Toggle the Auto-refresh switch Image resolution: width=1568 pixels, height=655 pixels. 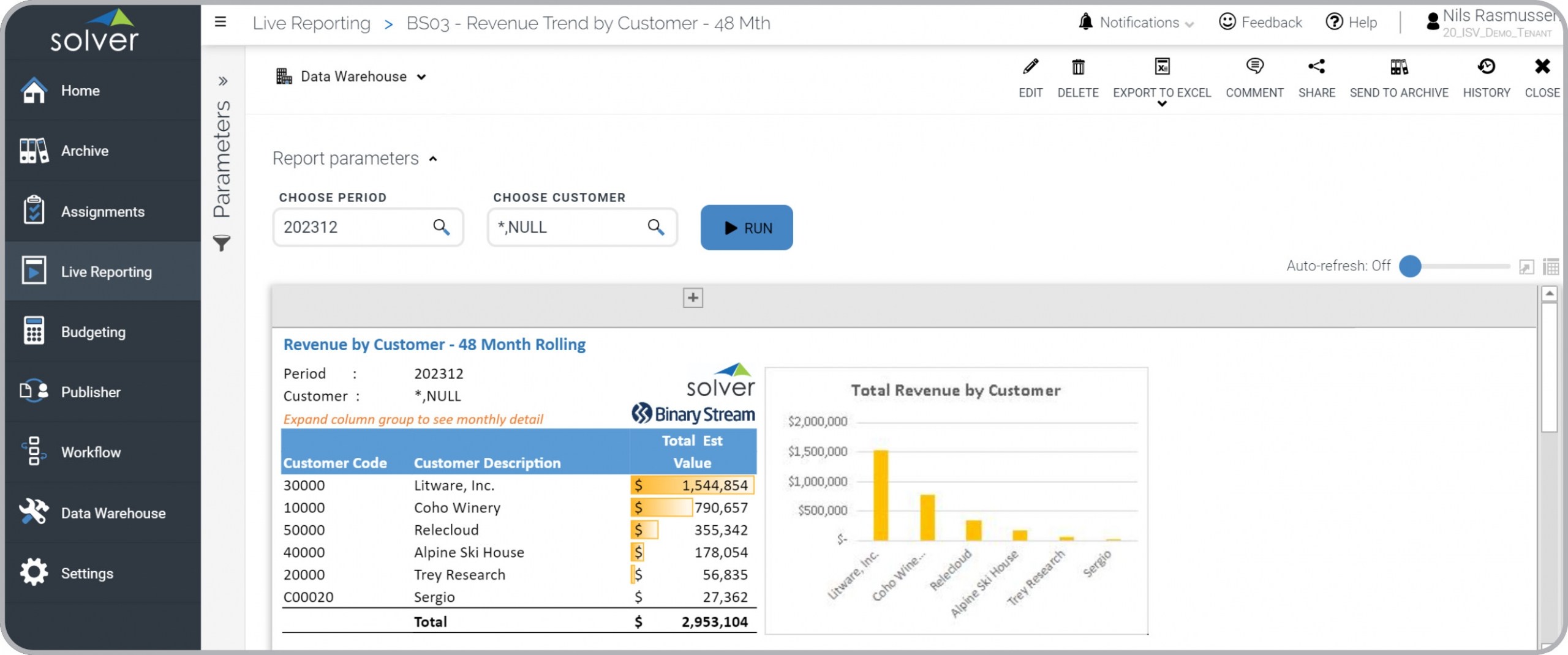point(1411,266)
